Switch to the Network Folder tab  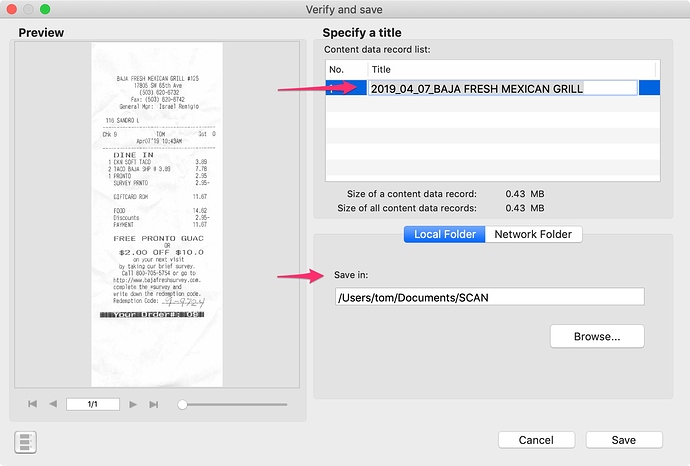pos(533,234)
